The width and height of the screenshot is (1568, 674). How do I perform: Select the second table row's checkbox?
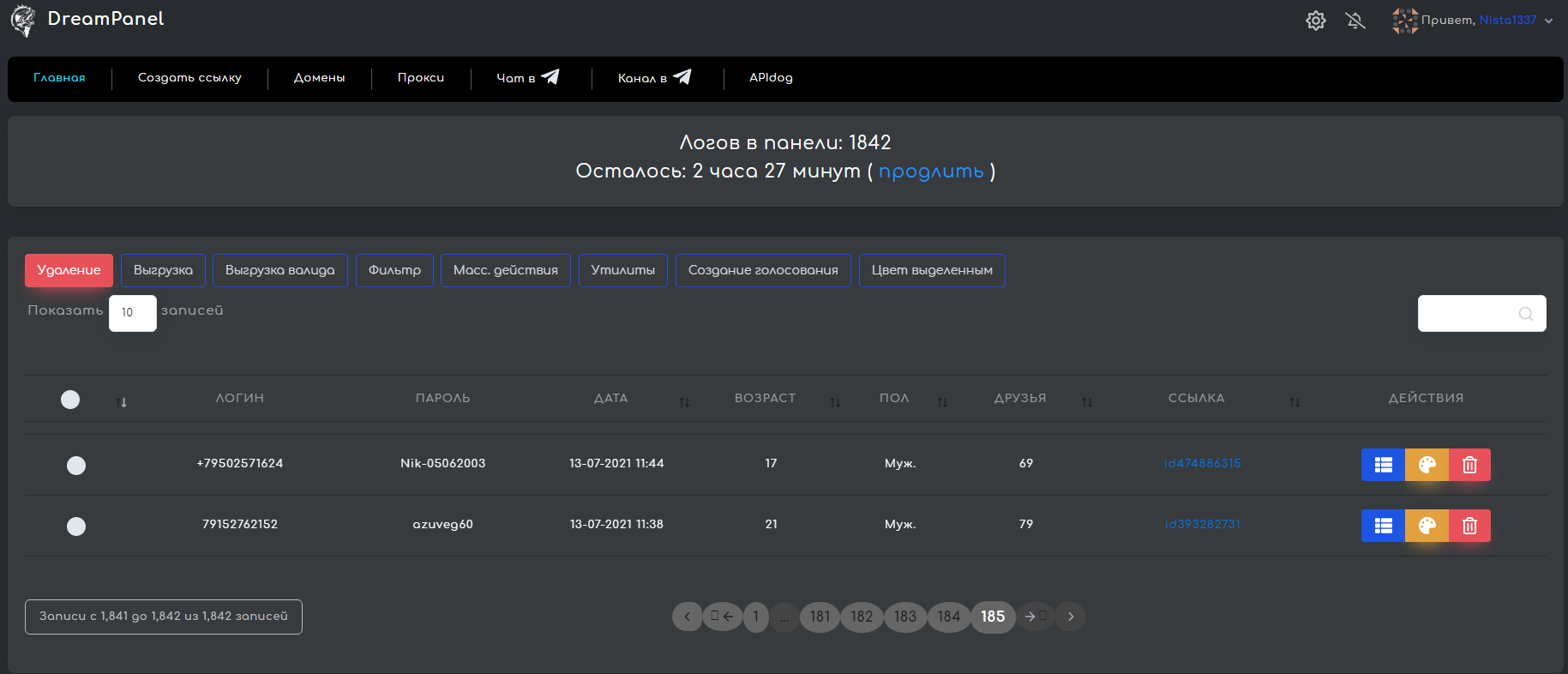point(76,527)
